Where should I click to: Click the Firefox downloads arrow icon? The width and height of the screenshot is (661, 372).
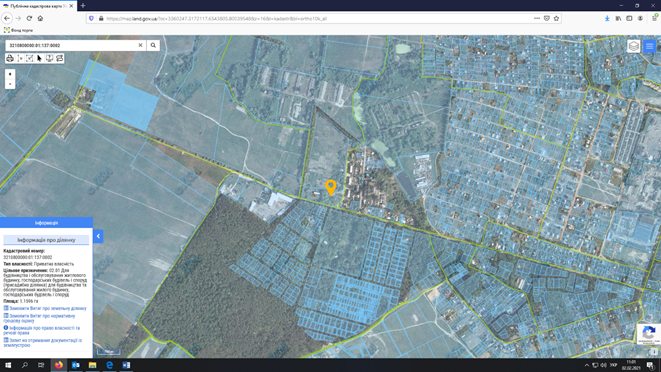click(607, 19)
